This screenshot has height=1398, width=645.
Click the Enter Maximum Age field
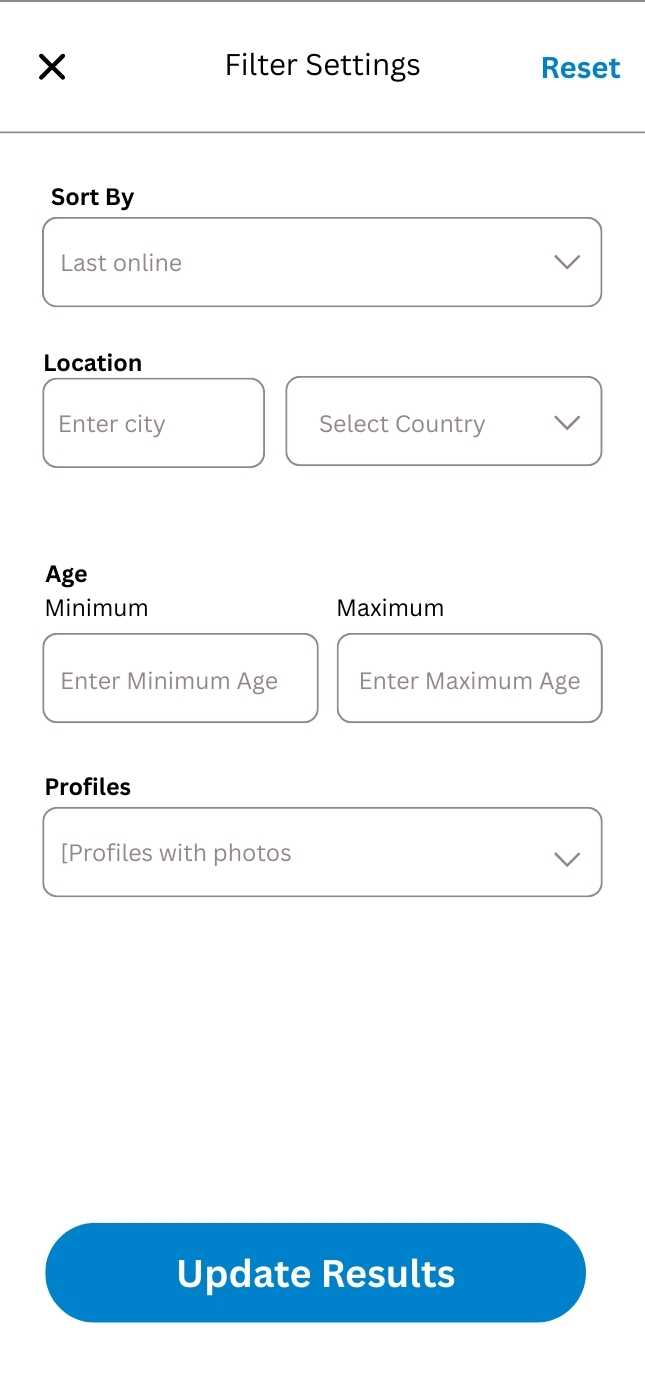(469, 678)
